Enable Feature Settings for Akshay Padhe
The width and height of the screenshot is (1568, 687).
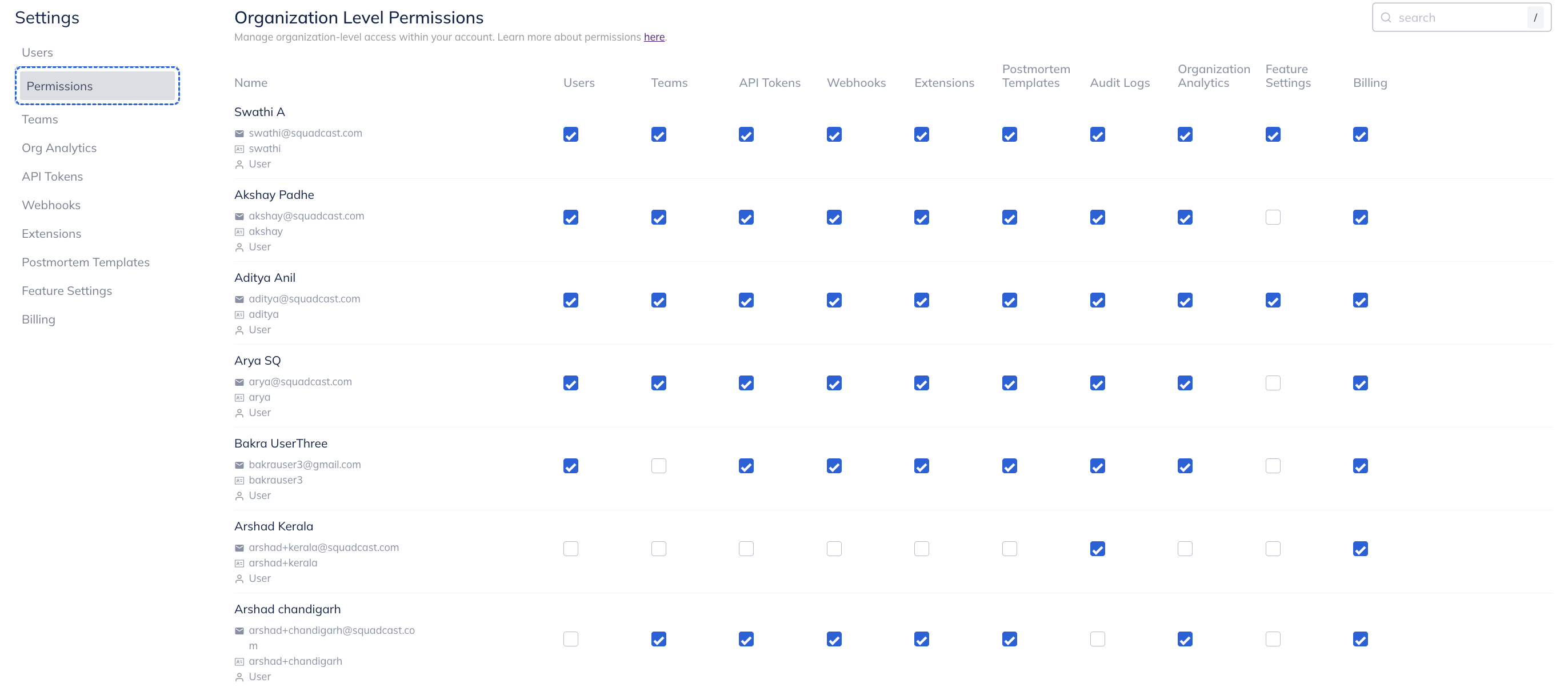tap(1272, 217)
